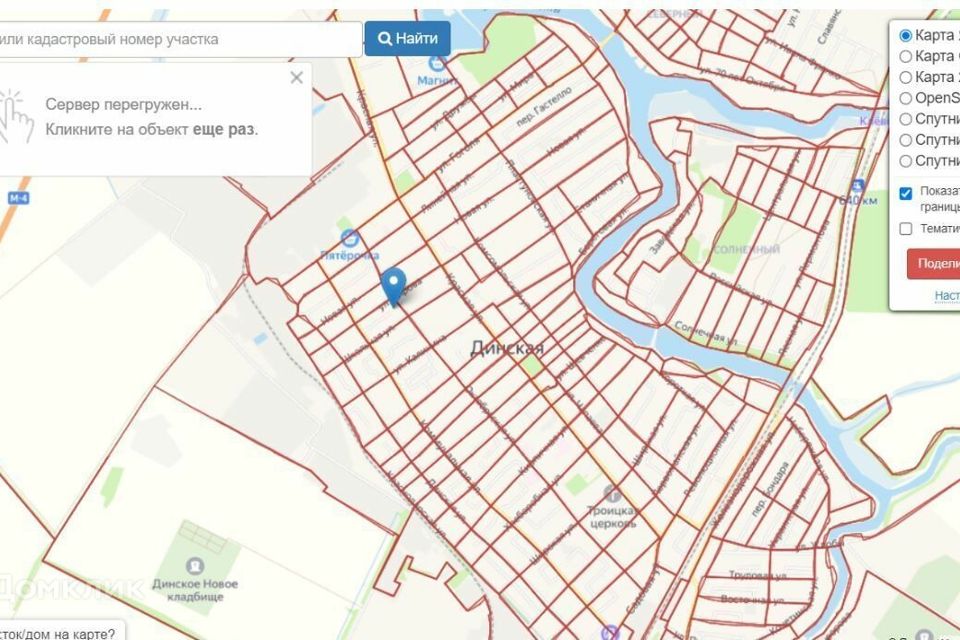Screen dimensions: 960x640
Task: Click the 640 км station icon
Action: [857, 186]
